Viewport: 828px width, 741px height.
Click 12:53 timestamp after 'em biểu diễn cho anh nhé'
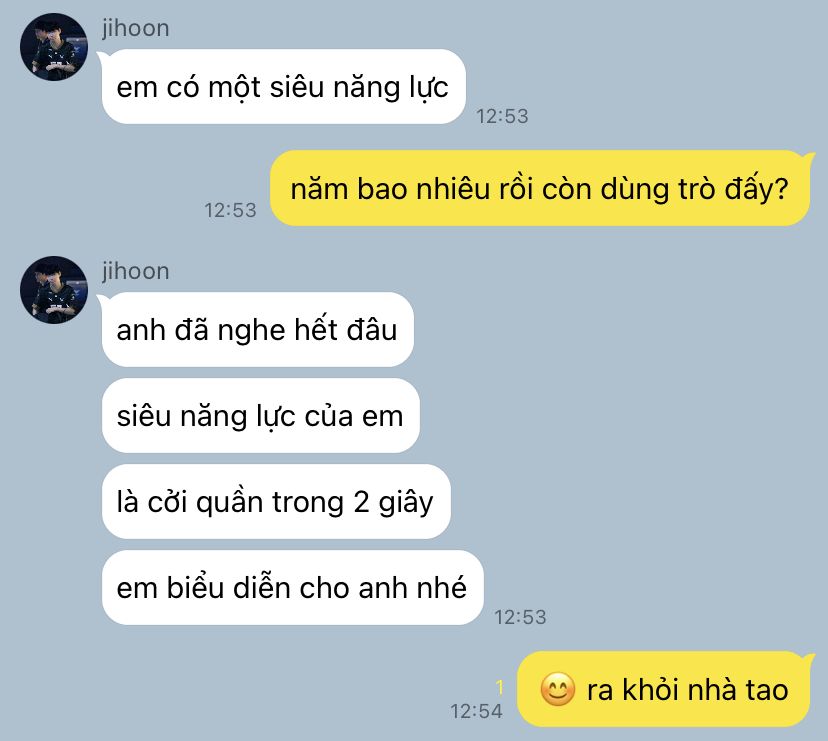point(520,617)
